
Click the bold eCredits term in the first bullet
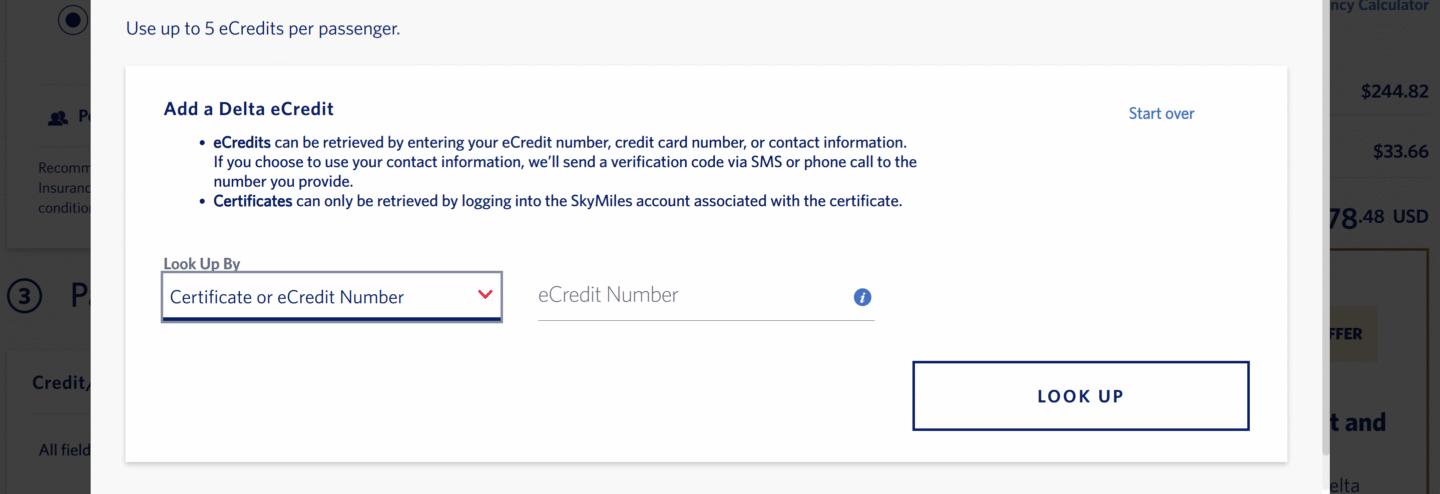242,143
